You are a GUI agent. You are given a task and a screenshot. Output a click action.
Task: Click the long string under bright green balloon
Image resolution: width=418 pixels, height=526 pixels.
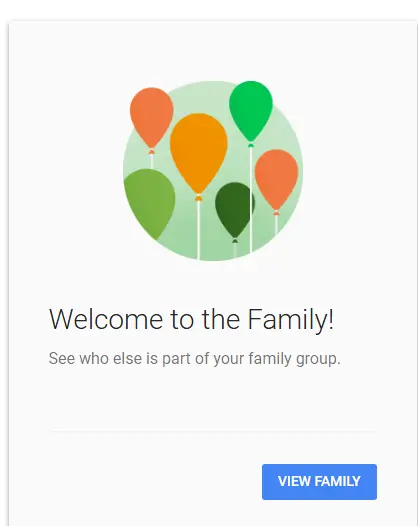click(251, 200)
